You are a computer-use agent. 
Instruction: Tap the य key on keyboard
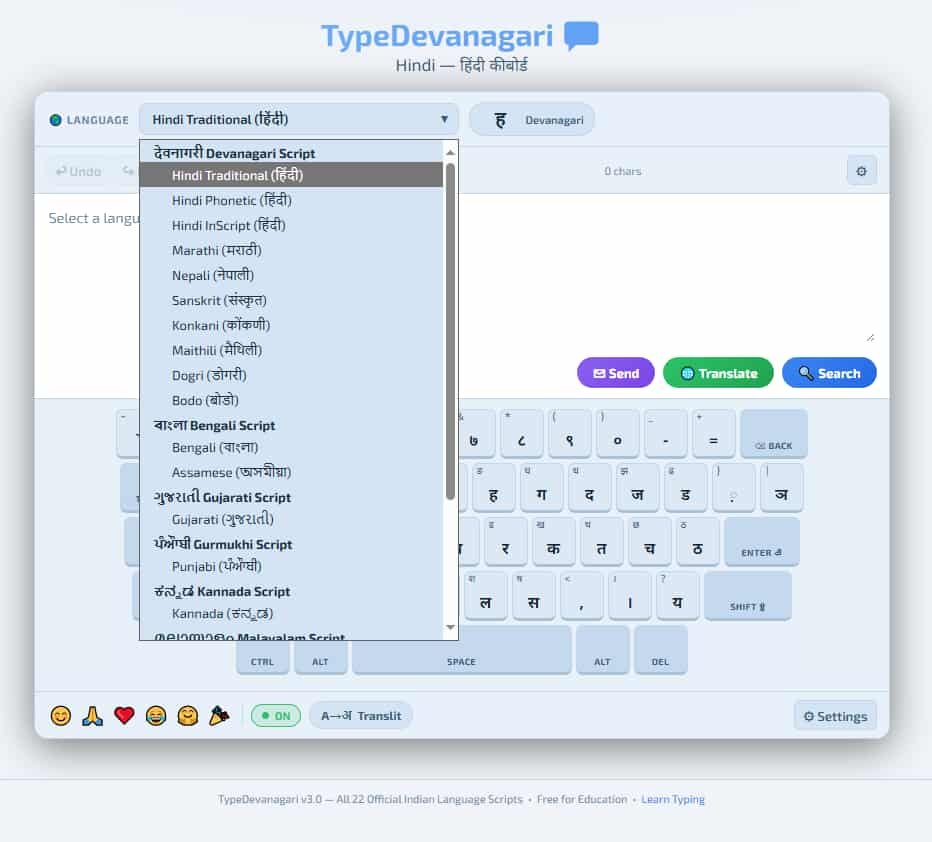click(x=678, y=596)
